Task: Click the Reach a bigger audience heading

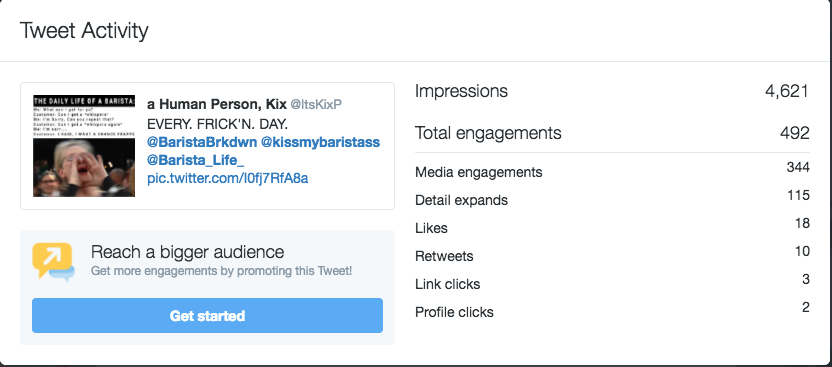Action: pyautogui.click(x=187, y=251)
